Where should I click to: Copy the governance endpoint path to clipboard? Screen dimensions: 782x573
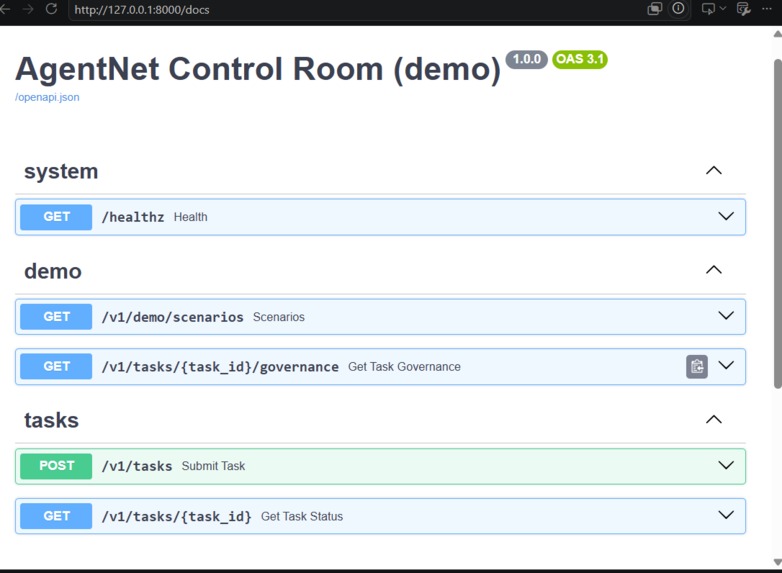697,367
